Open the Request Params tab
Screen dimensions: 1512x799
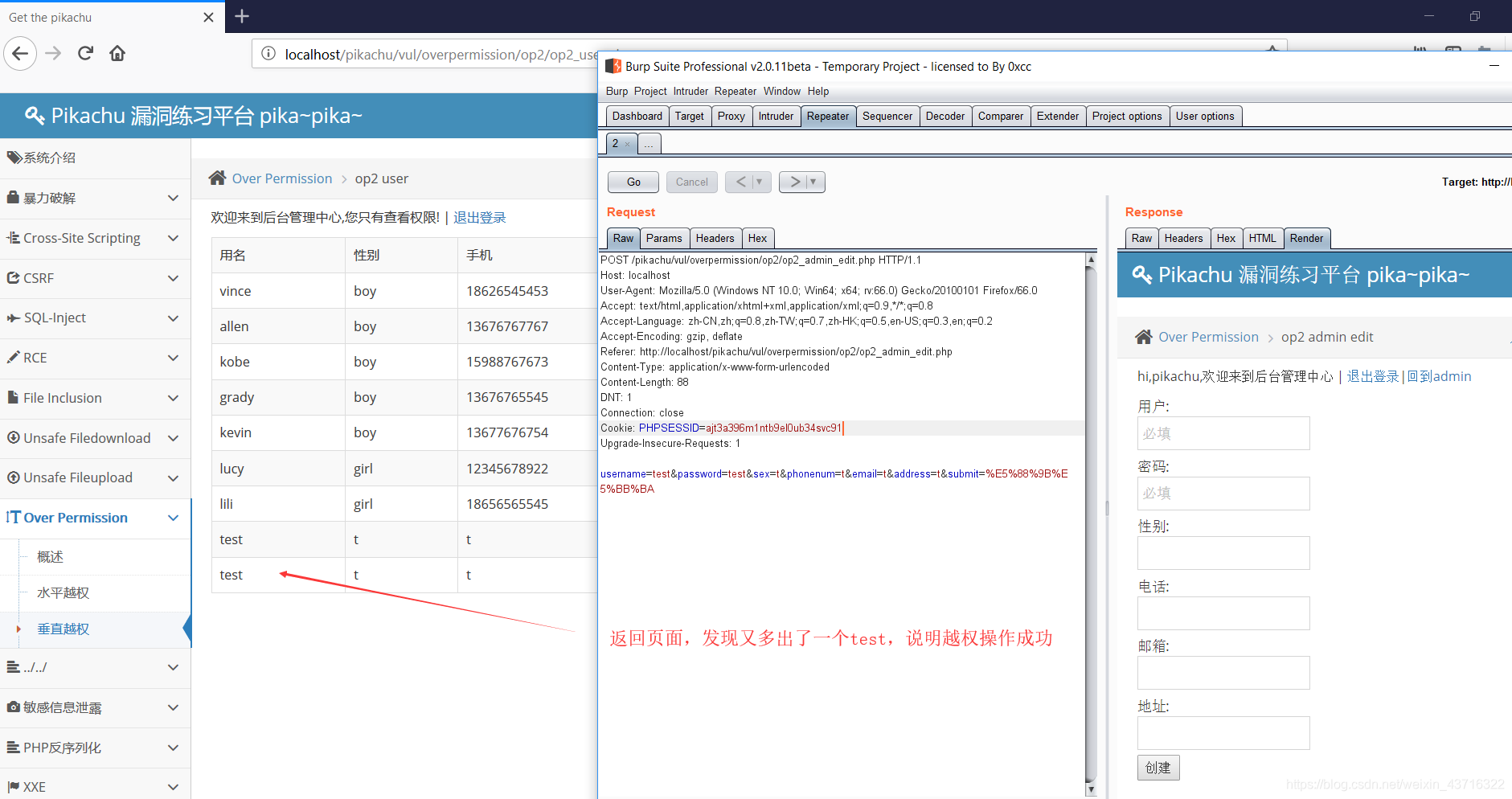pos(664,238)
